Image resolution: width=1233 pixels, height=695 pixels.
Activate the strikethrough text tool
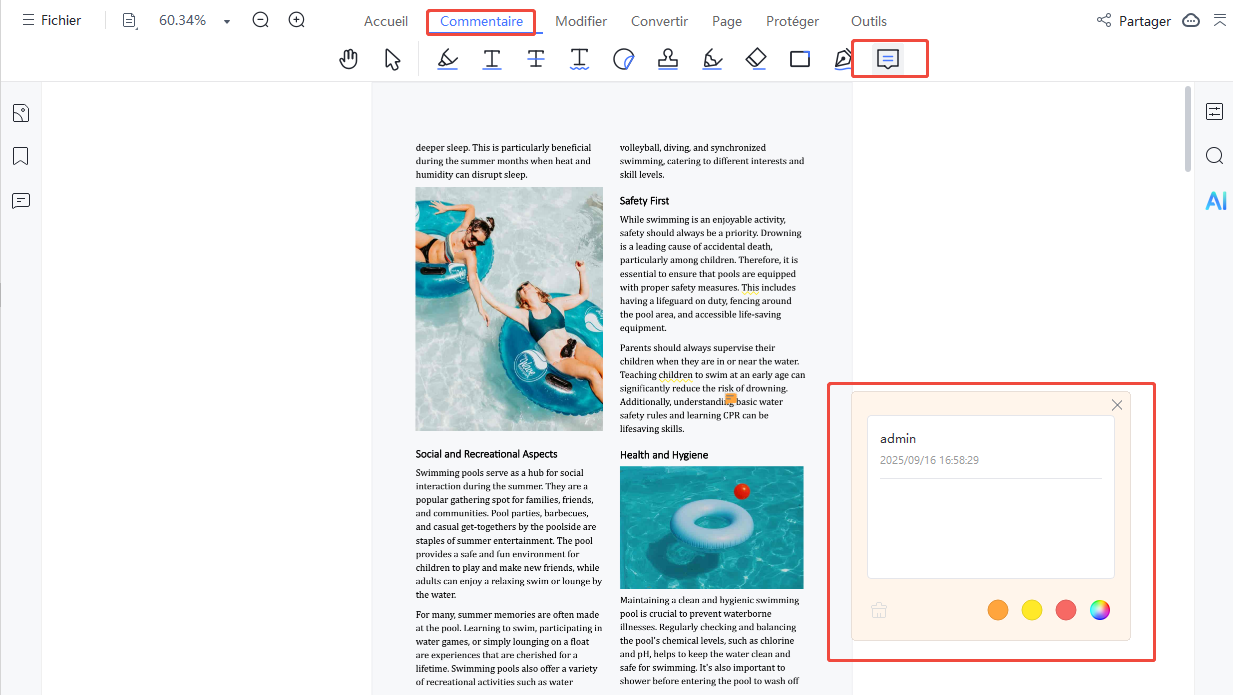(x=536, y=59)
